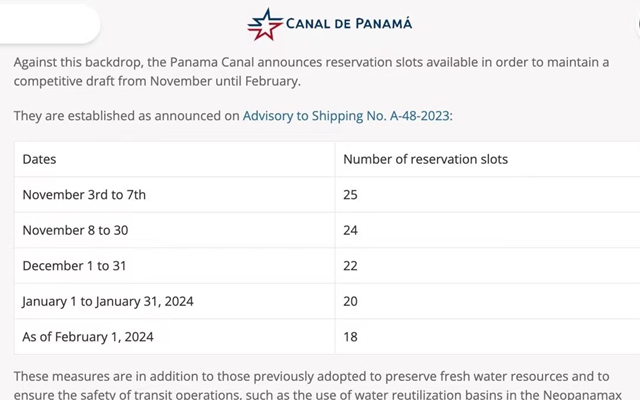Click the 'These measures are in addition' paragraph
The width and height of the screenshot is (640, 400).
(310, 377)
